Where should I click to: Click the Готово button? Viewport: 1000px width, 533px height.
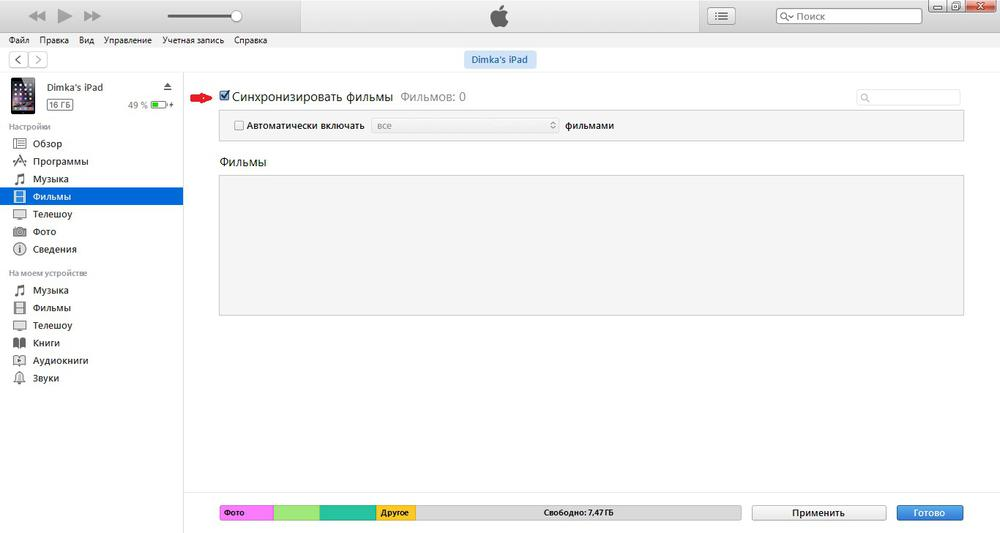pyautogui.click(x=929, y=513)
